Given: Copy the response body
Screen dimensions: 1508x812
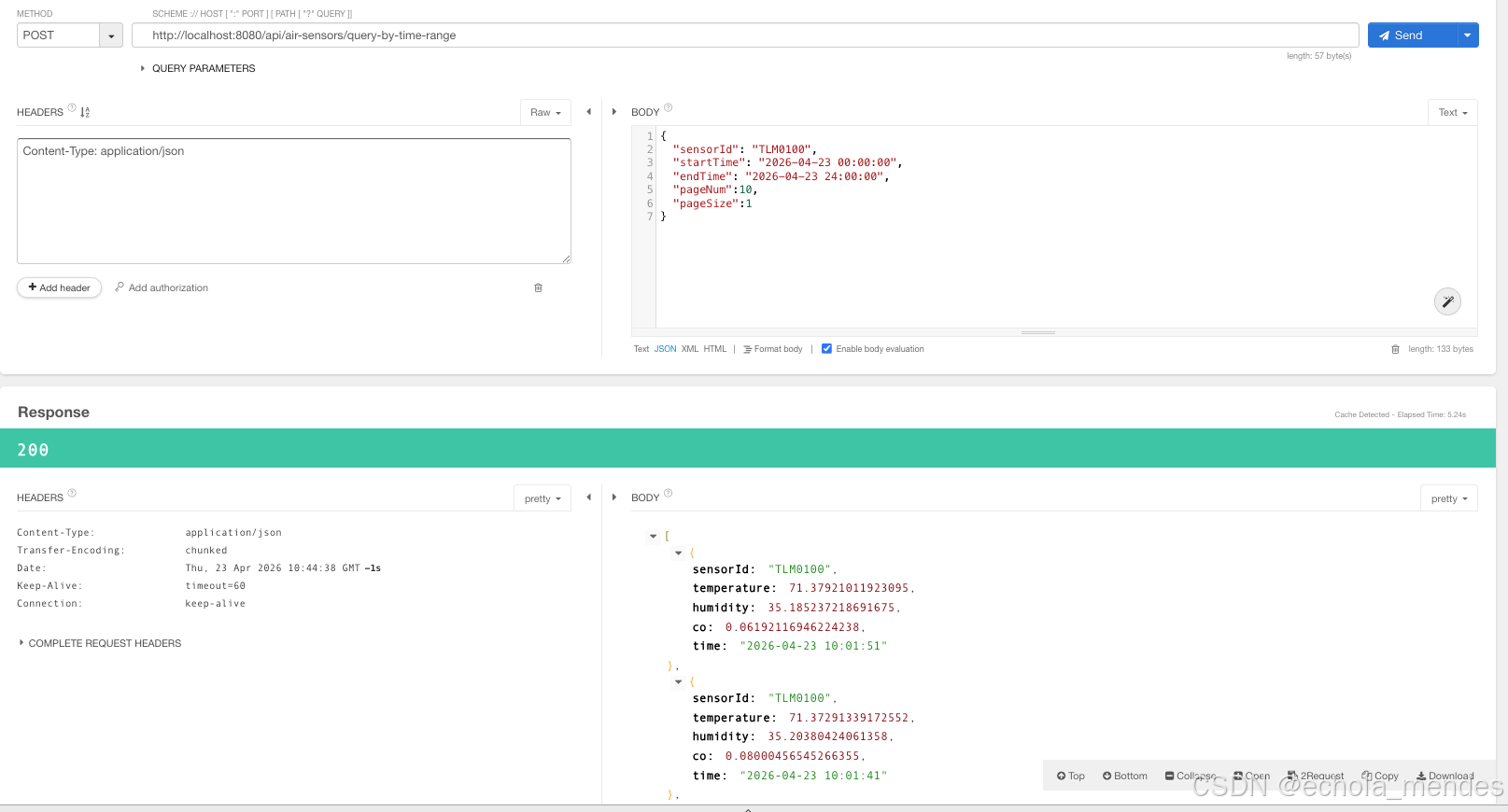Looking at the screenshot, I should pos(1380,776).
